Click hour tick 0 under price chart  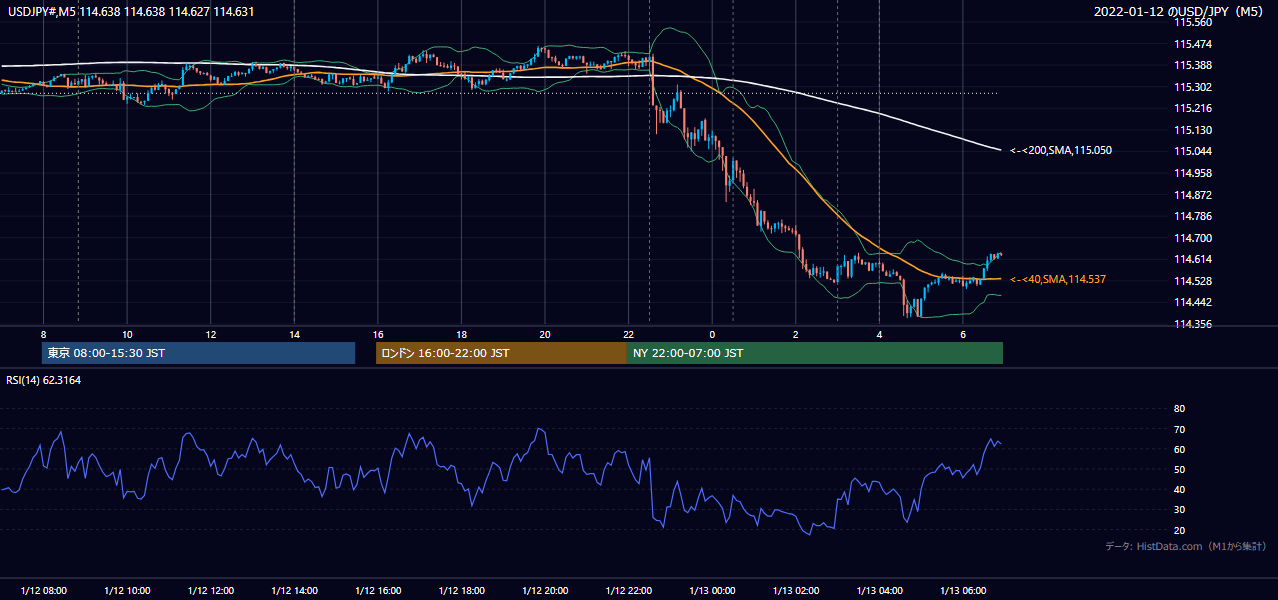[712, 334]
